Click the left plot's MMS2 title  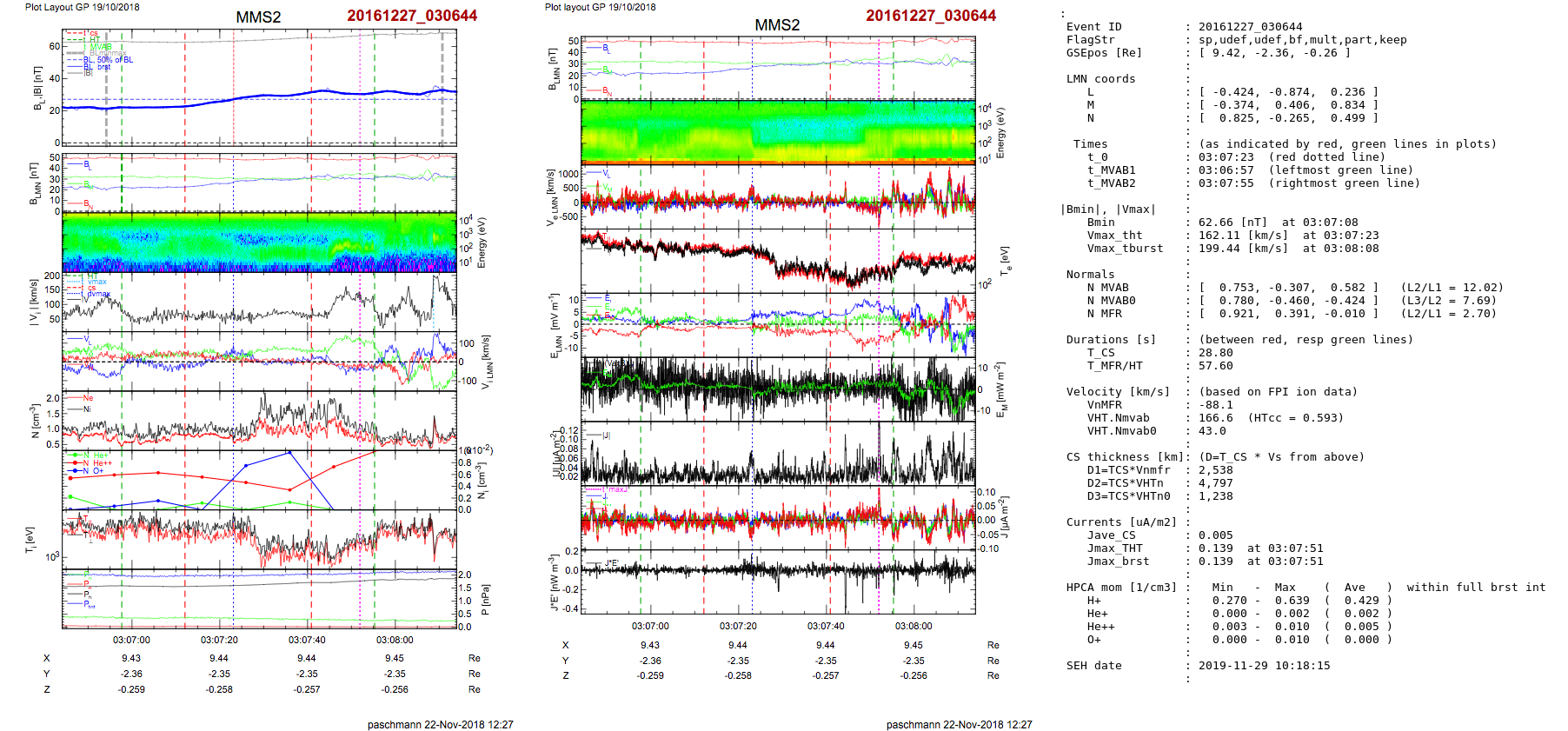[x=258, y=17]
